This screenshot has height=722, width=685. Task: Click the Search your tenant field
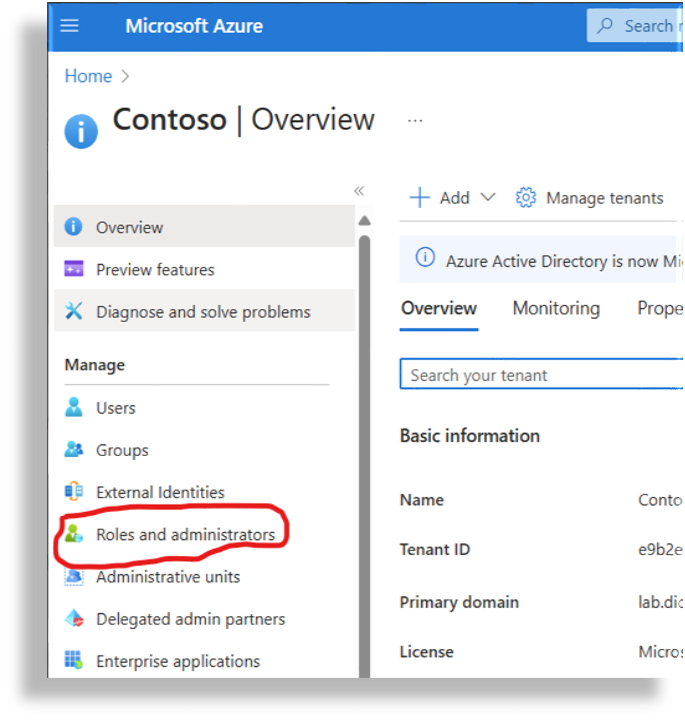click(540, 375)
